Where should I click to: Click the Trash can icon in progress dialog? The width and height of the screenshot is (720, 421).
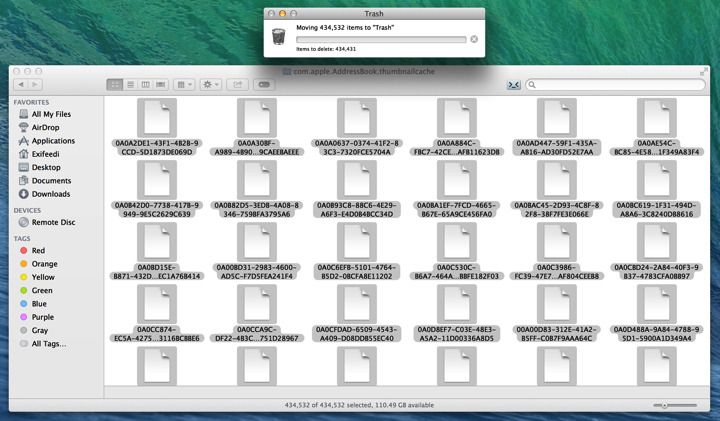(x=279, y=36)
